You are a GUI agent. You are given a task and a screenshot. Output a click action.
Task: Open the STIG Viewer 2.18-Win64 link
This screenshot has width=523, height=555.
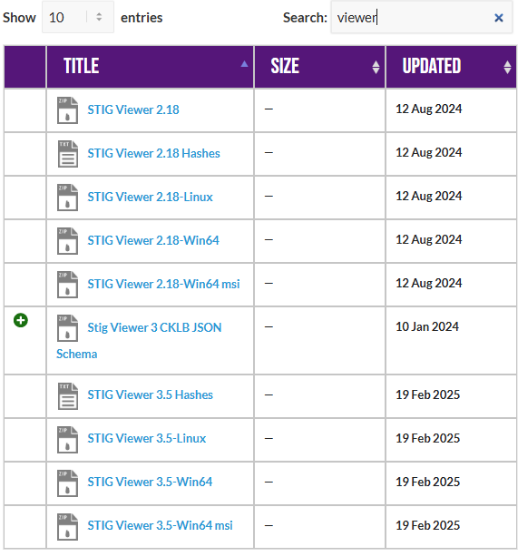tap(153, 241)
